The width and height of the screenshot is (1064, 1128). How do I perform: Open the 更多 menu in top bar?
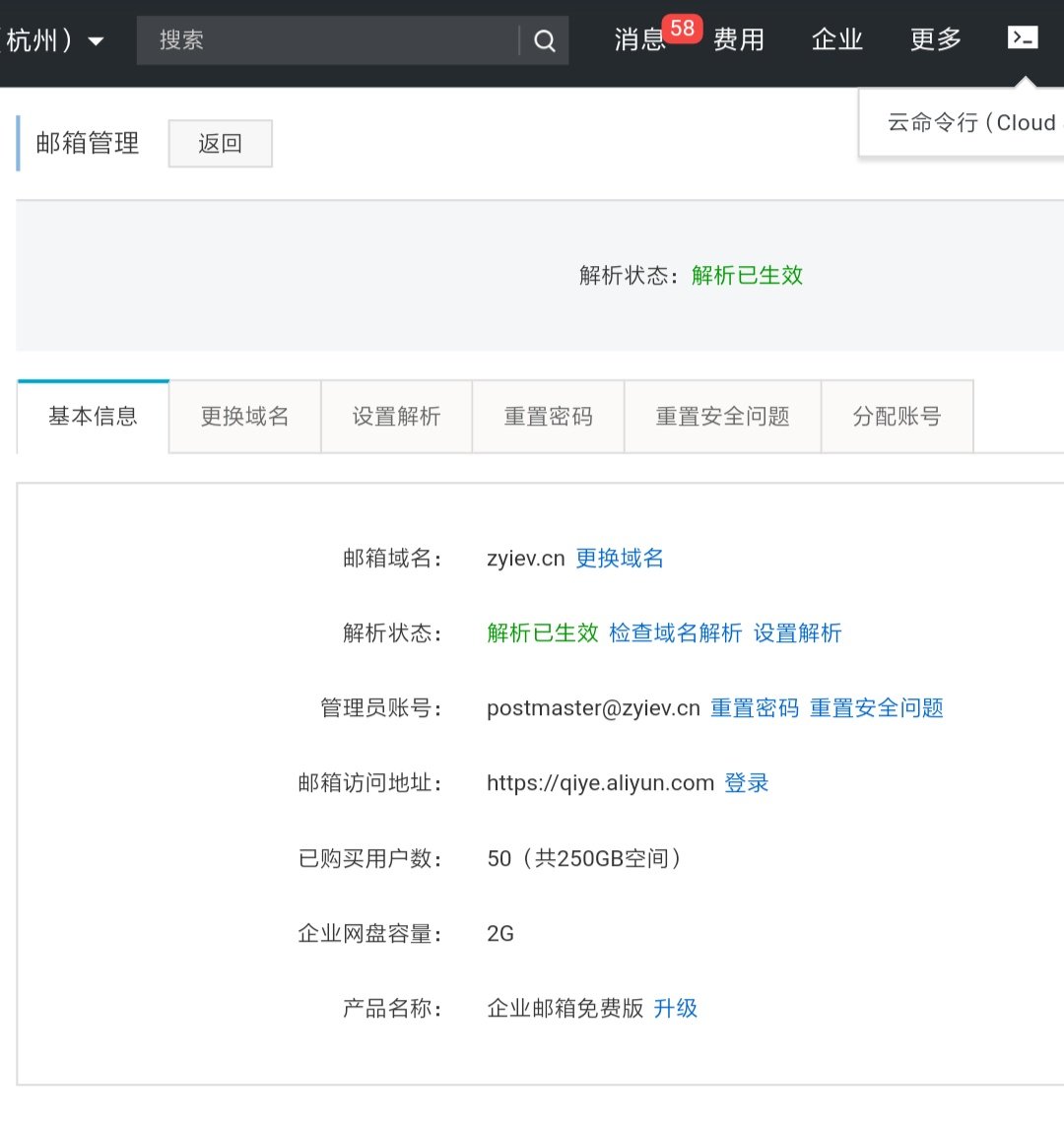(x=934, y=39)
